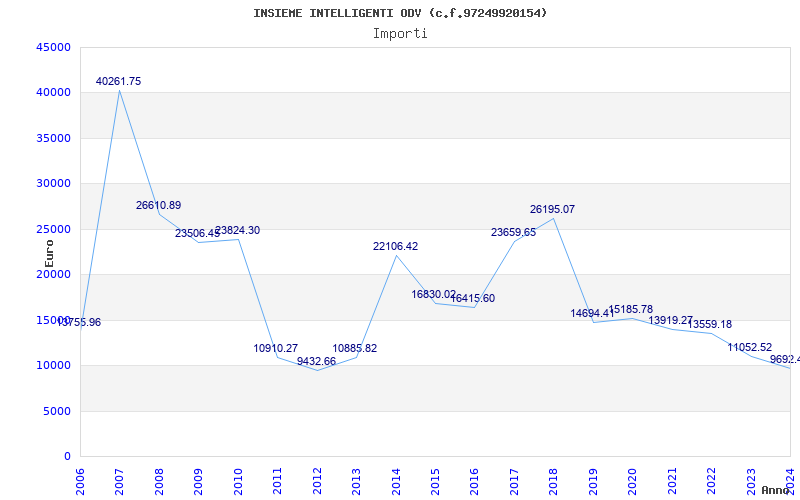Viewport: 800px width, 500px height.
Task: Click the 30000 y-axis tick
Action: pos(54,183)
